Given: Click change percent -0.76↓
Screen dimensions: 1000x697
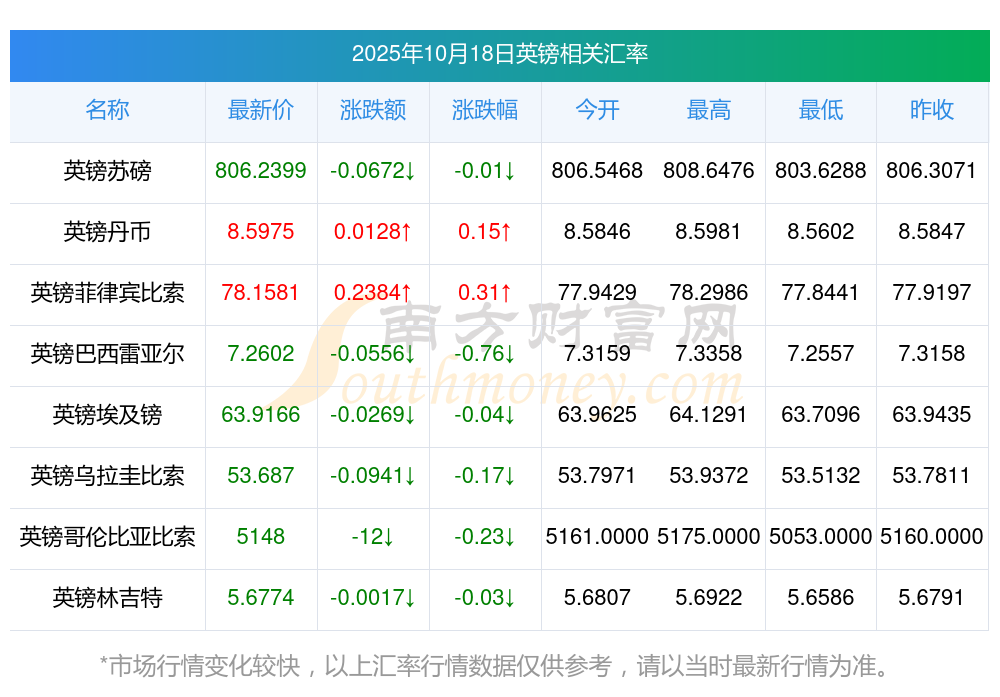Looking at the screenshot, I should pos(485,353).
